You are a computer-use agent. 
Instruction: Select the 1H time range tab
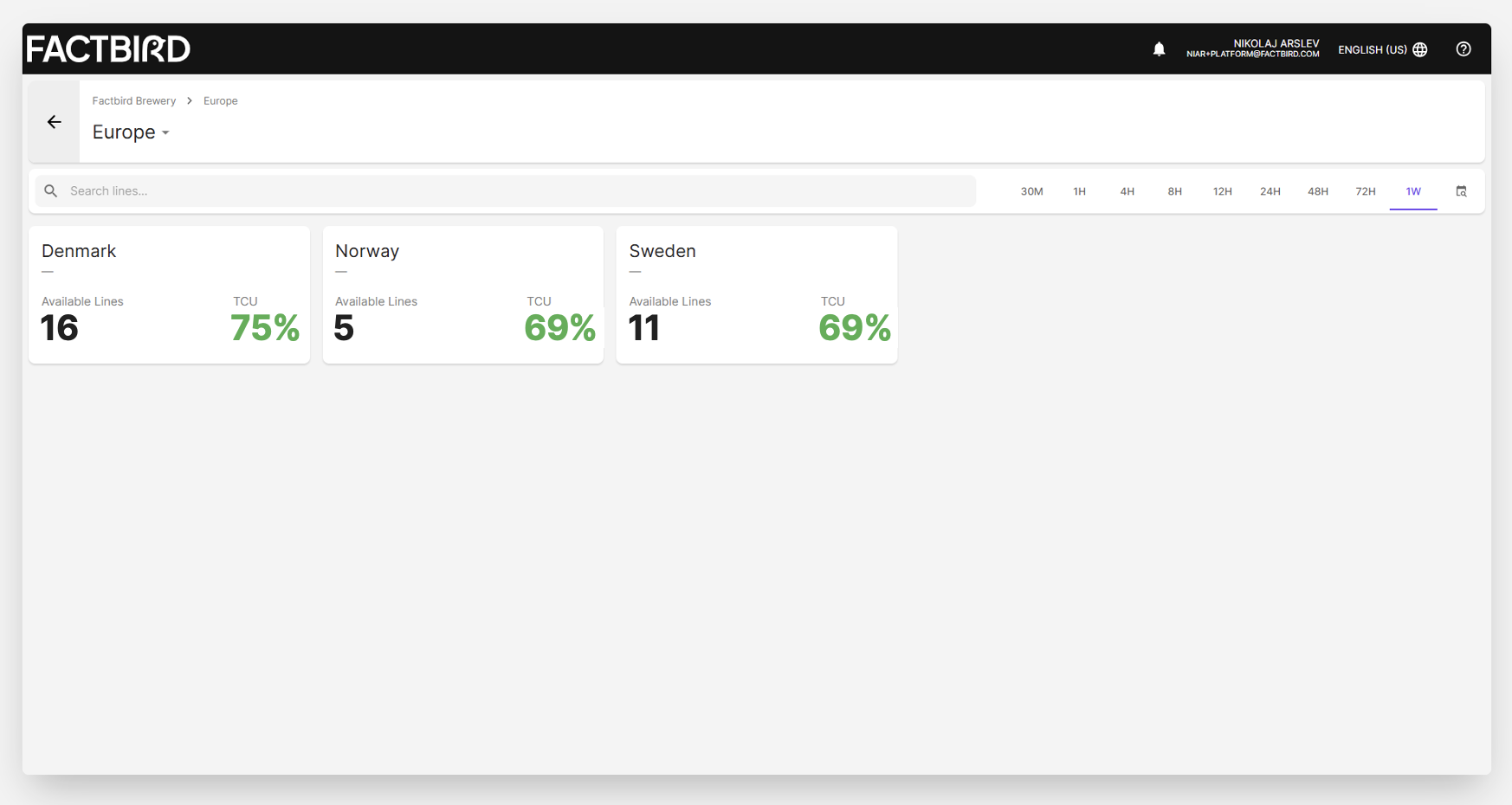click(1079, 191)
